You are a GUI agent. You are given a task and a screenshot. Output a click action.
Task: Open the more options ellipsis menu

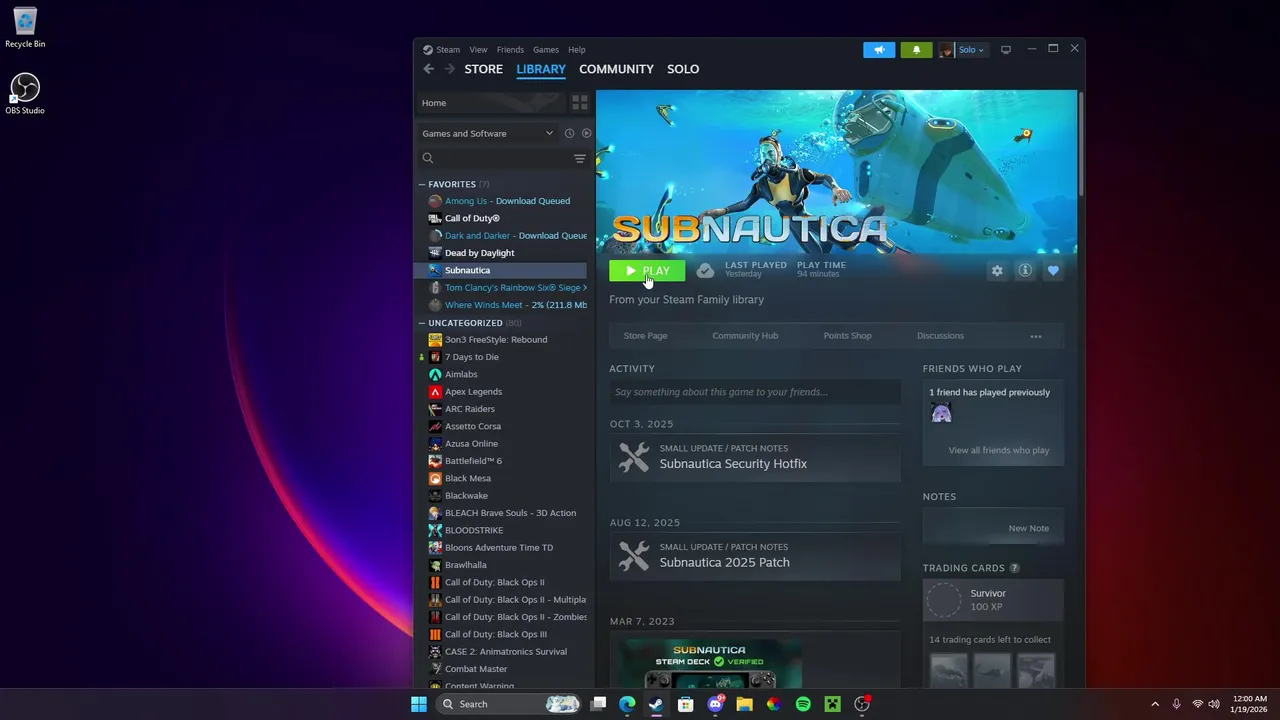1036,336
